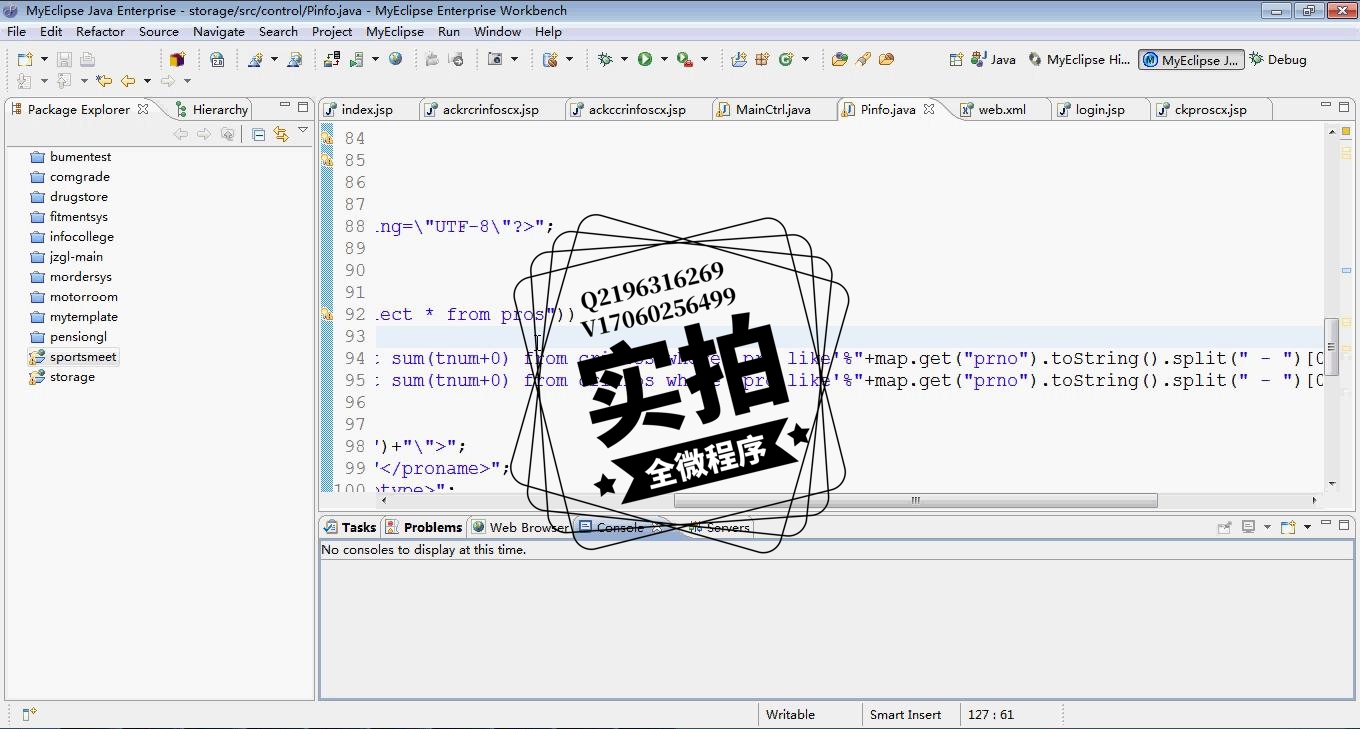This screenshot has height=729, width=1360.
Task: Click the green Run play icon
Action: [x=645, y=59]
